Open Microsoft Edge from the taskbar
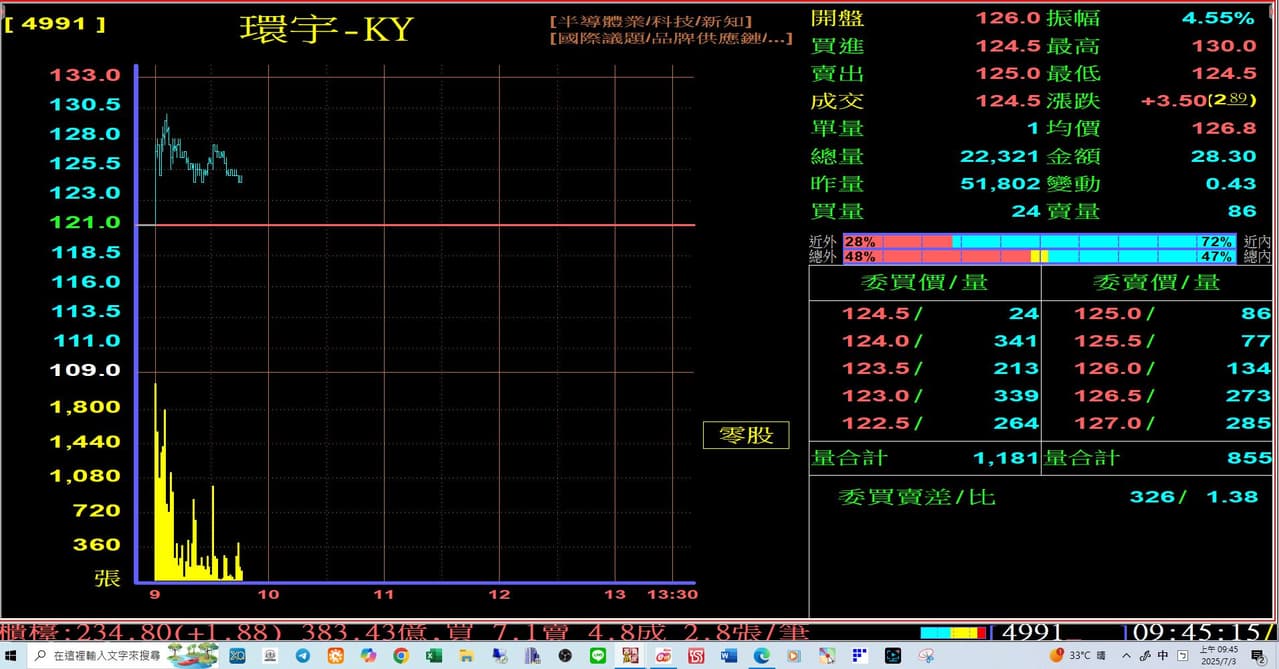The height and width of the screenshot is (669, 1279). click(x=761, y=657)
